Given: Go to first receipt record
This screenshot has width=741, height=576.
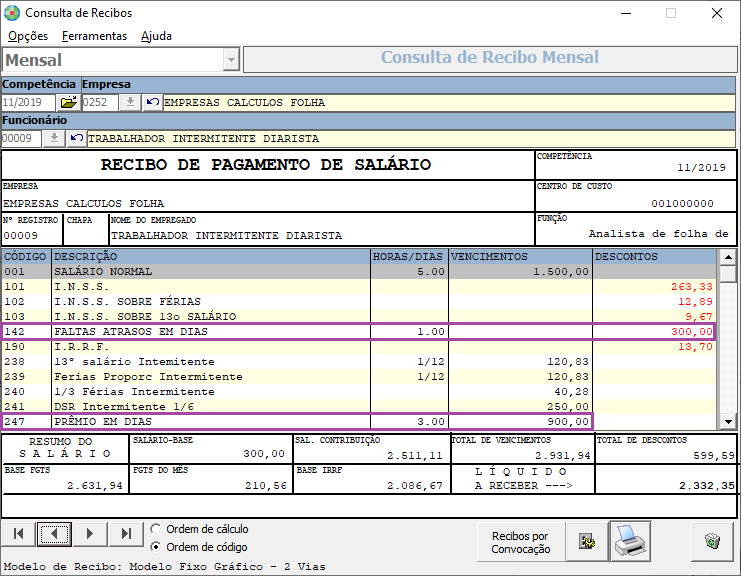Looking at the screenshot, I should coord(19,534).
